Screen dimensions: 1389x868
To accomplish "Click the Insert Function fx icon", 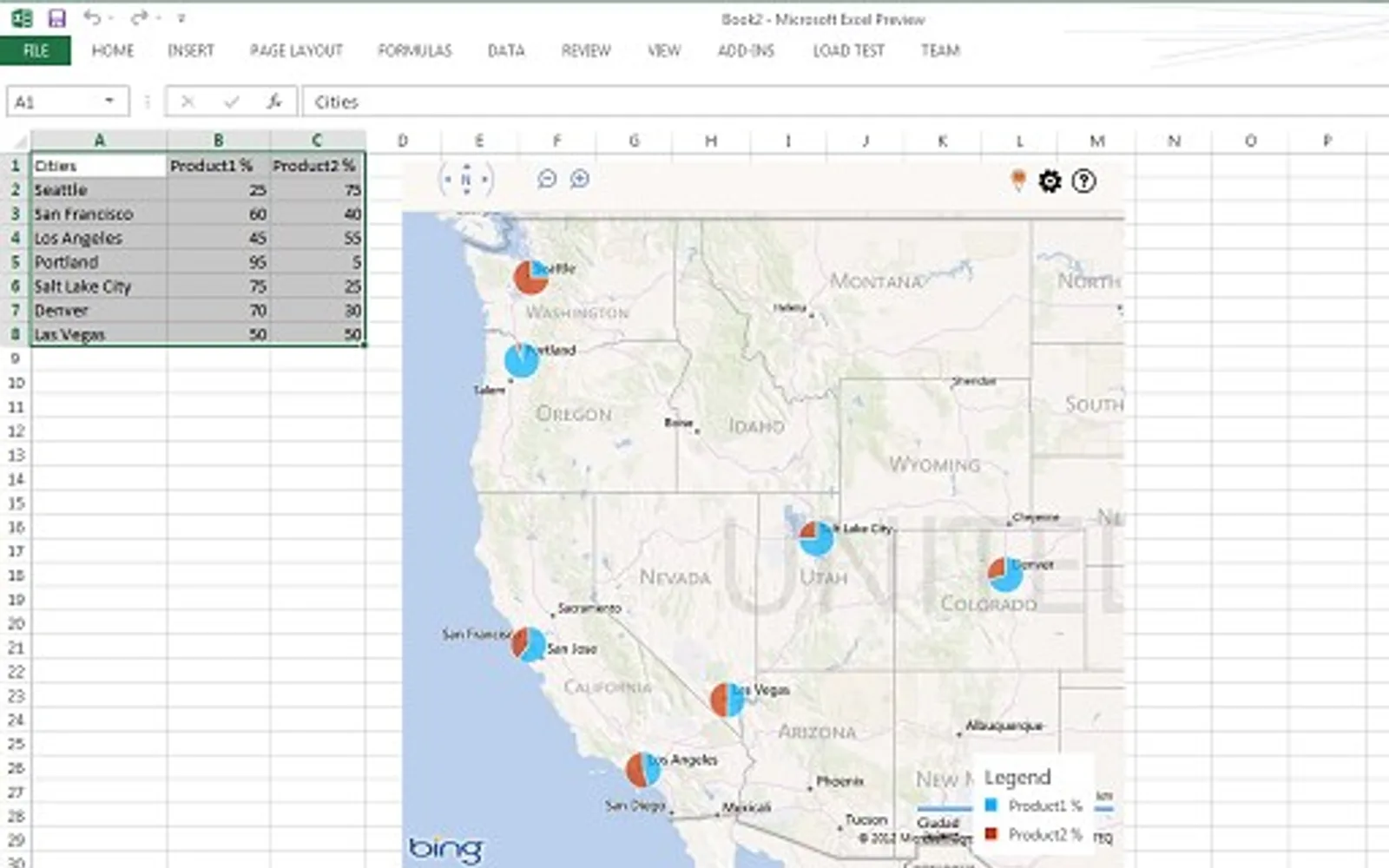I will (274, 102).
